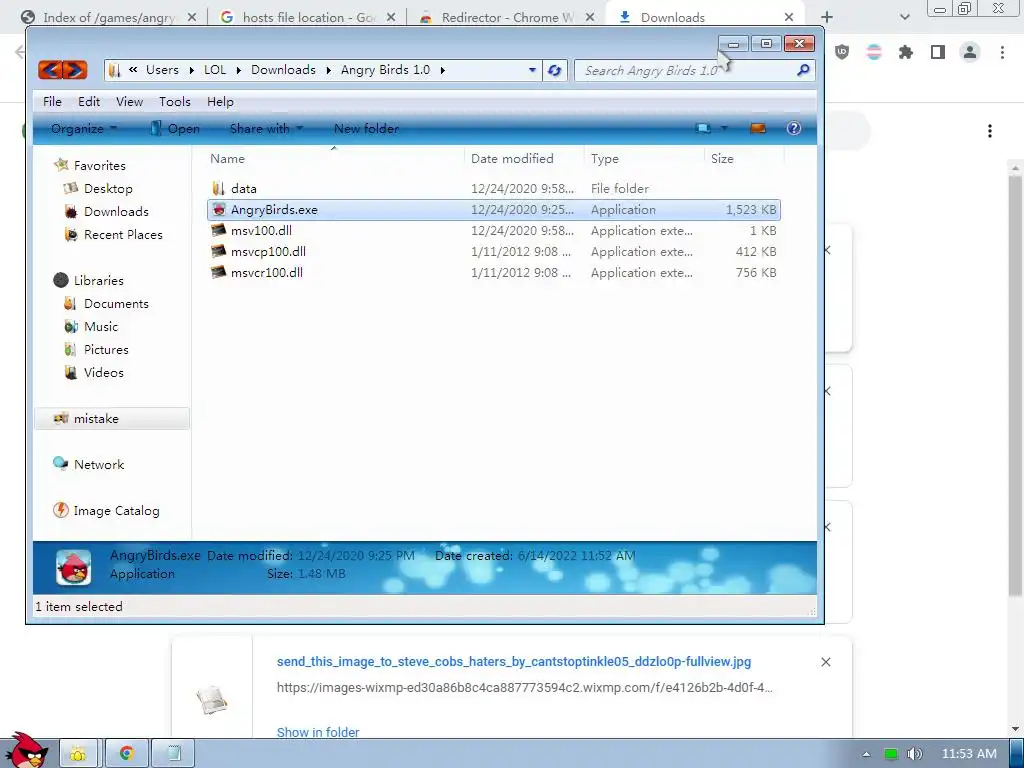
Task: Click New folder in the toolbar
Action: click(366, 128)
